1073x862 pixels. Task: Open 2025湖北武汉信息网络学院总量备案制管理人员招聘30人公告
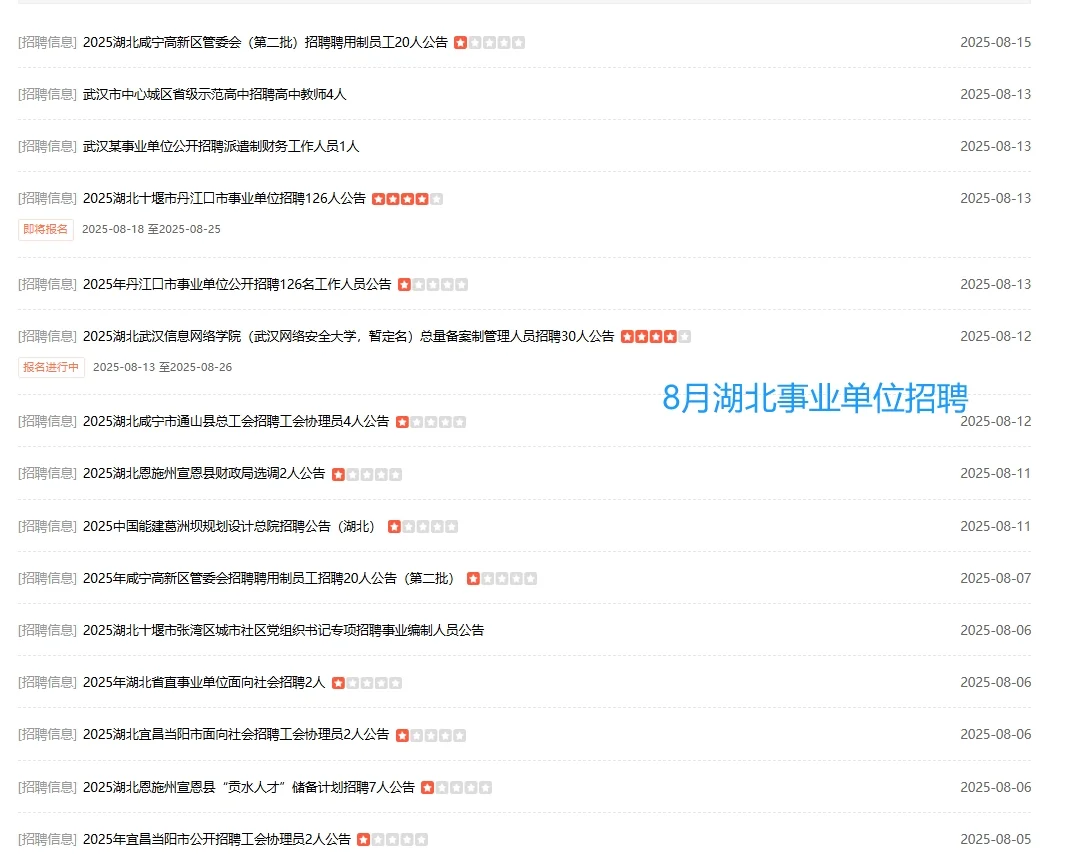point(348,336)
